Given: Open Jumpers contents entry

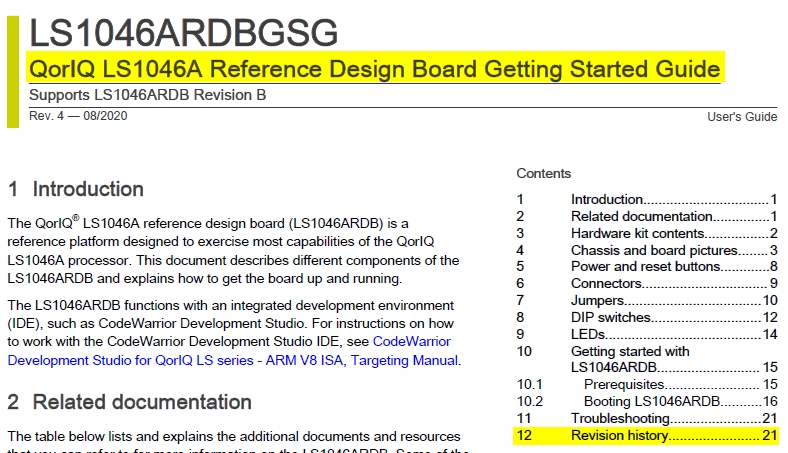Looking at the screenshot, I should point(647,301).
